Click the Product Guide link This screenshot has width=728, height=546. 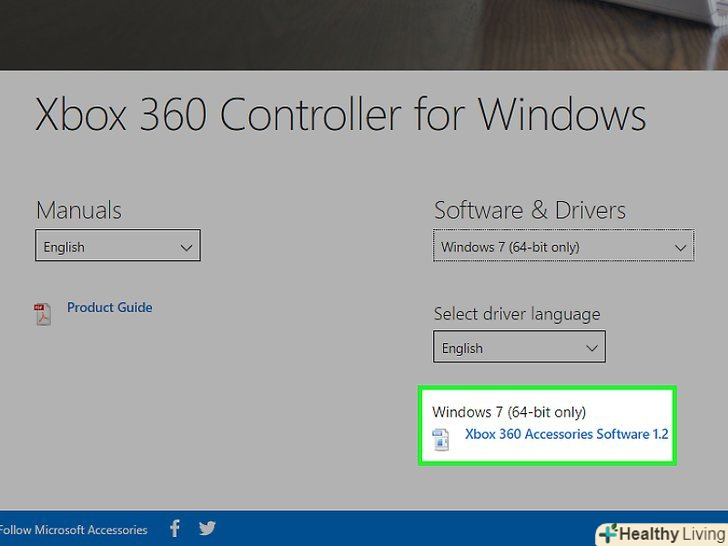[x=110, y=307]
